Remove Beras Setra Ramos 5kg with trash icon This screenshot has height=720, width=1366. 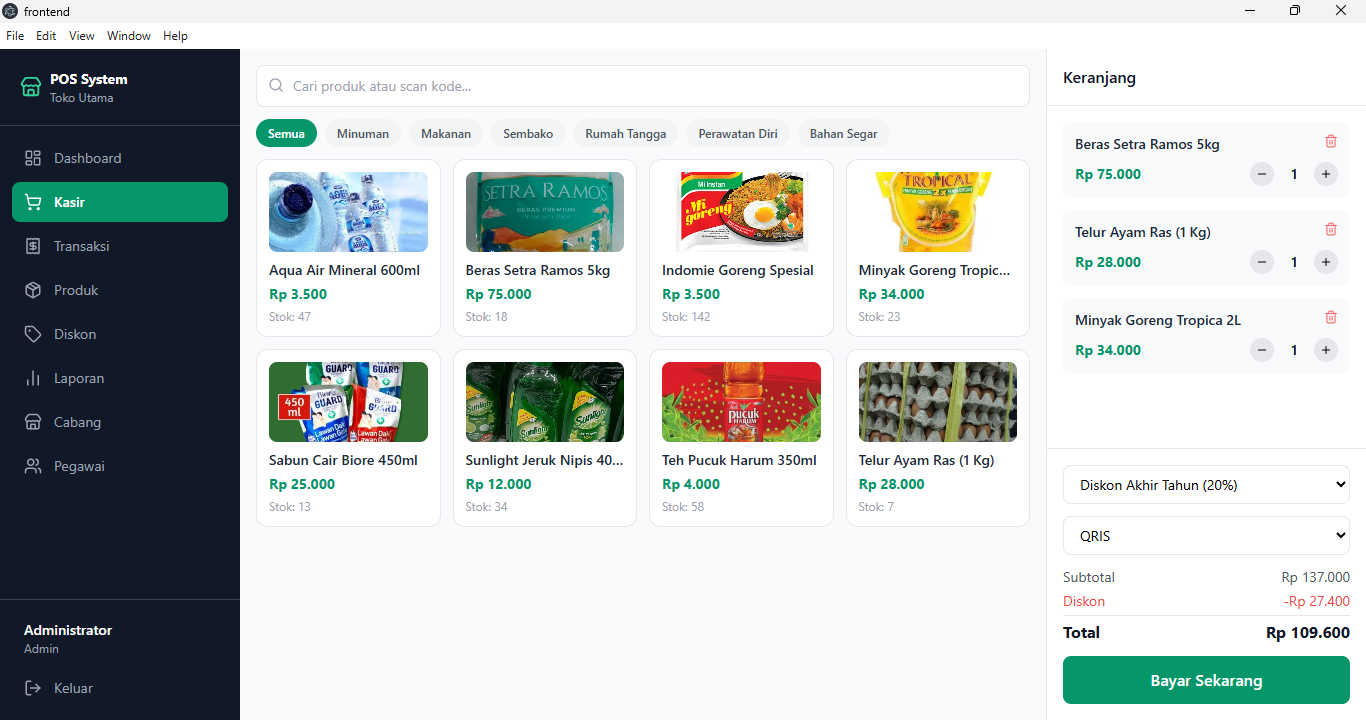[1331, 141]
